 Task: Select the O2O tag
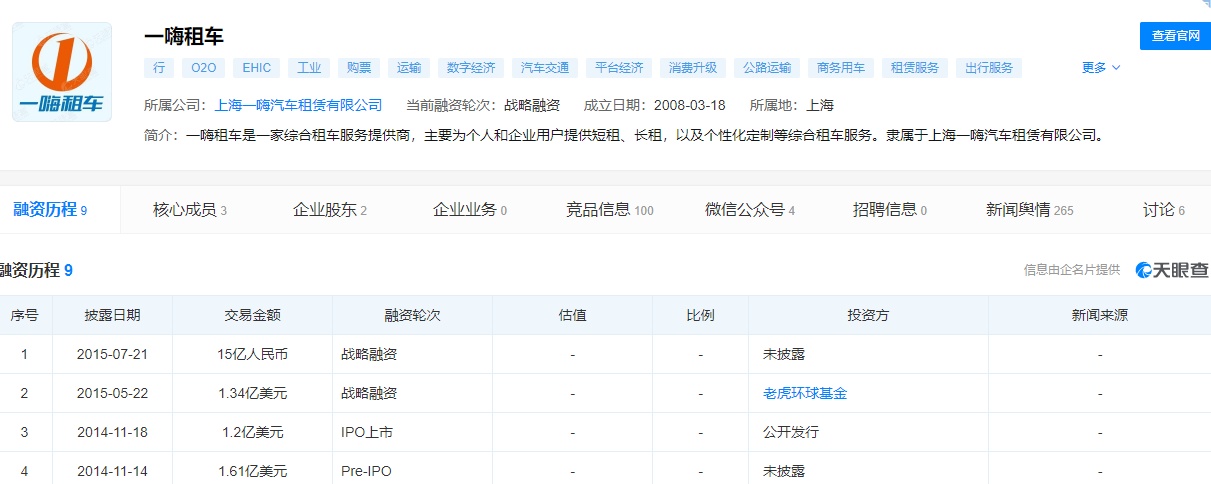203,68
